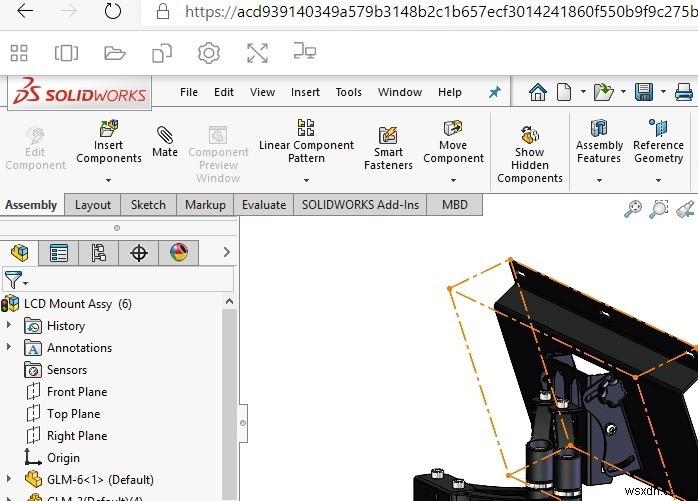Viewport: 698px width, 501px height.
Task: Expand Move Component dropdown arrow
Action: click(x=453, y=180)
